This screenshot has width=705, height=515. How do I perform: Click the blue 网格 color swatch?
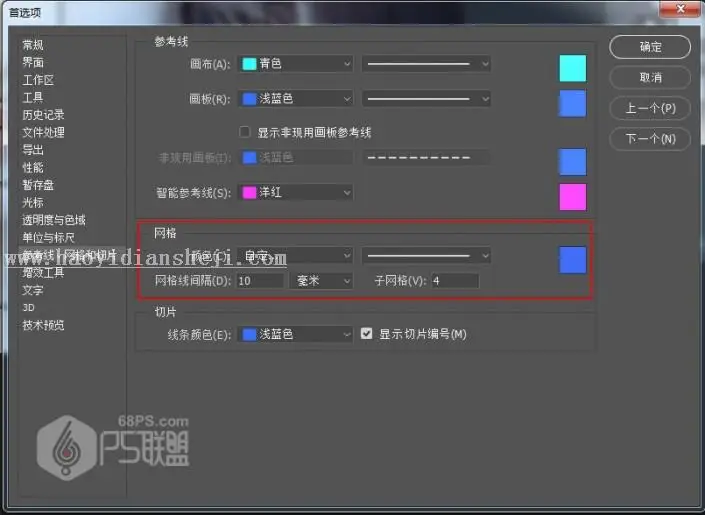572,260
